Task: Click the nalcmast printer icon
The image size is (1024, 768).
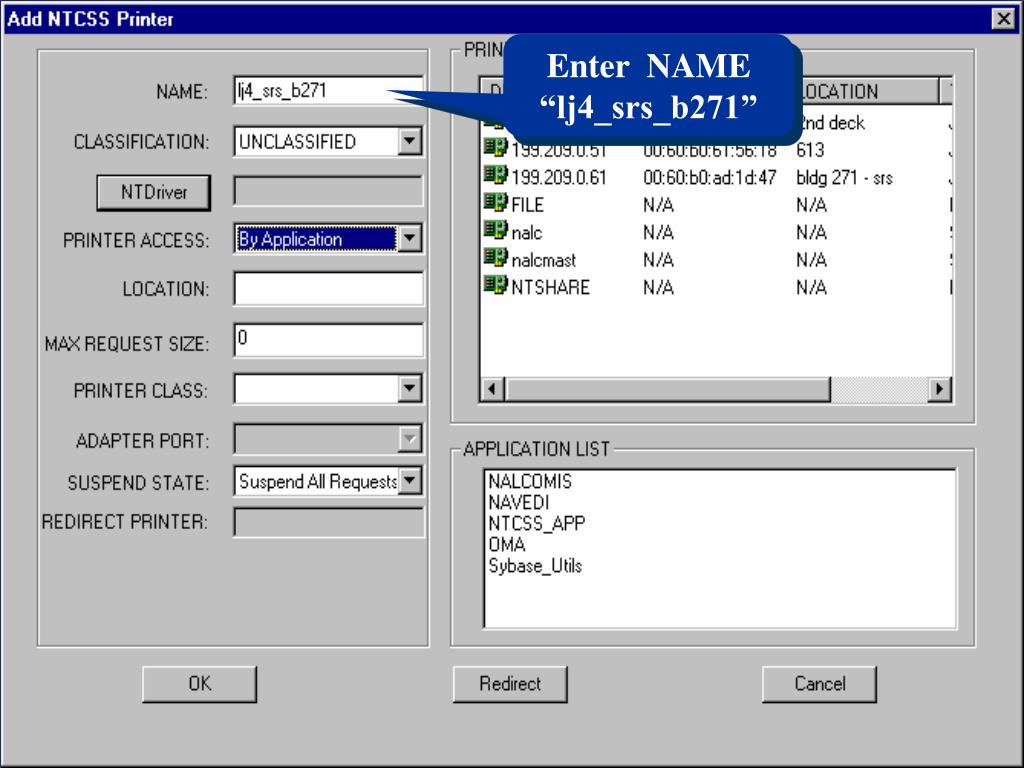Action: tap(494, 260)
